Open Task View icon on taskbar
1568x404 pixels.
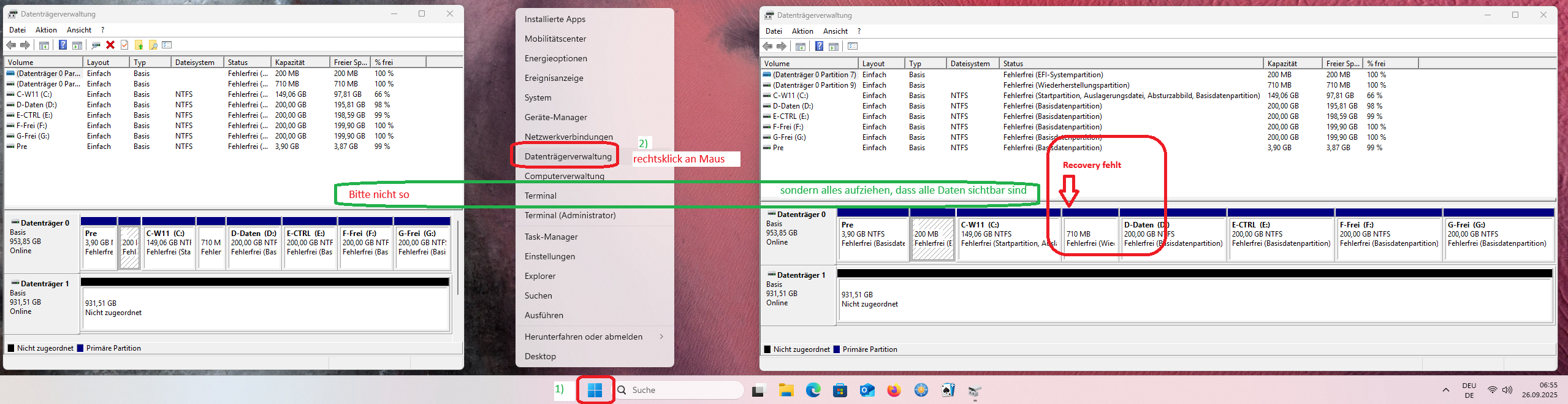pos(759,390)
